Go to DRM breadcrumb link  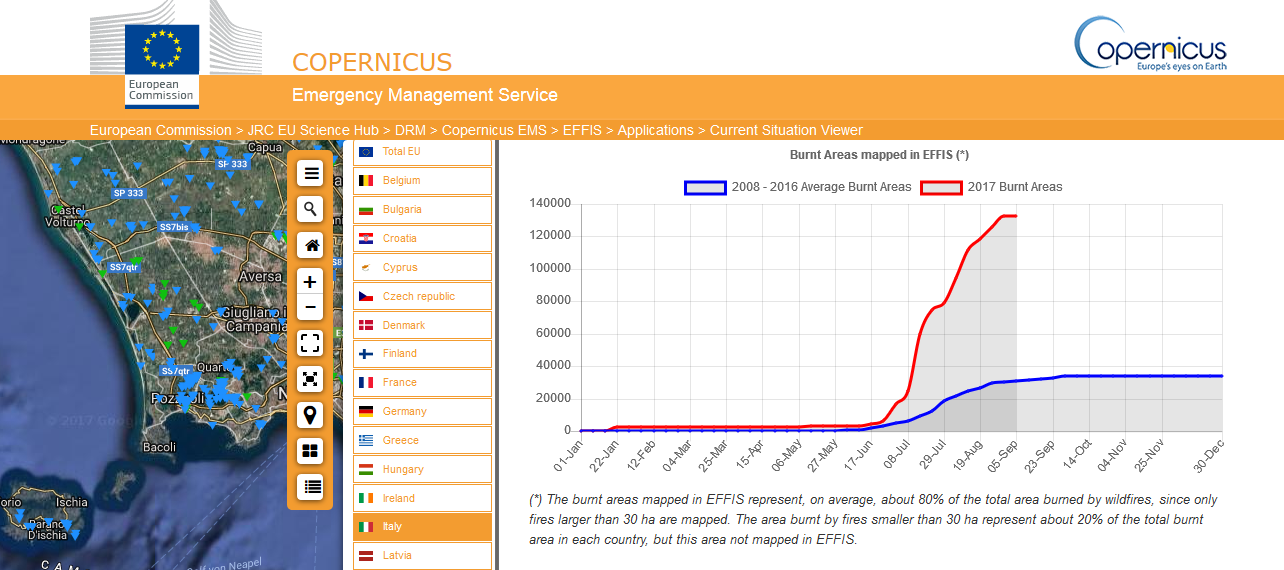click(410, 130)
